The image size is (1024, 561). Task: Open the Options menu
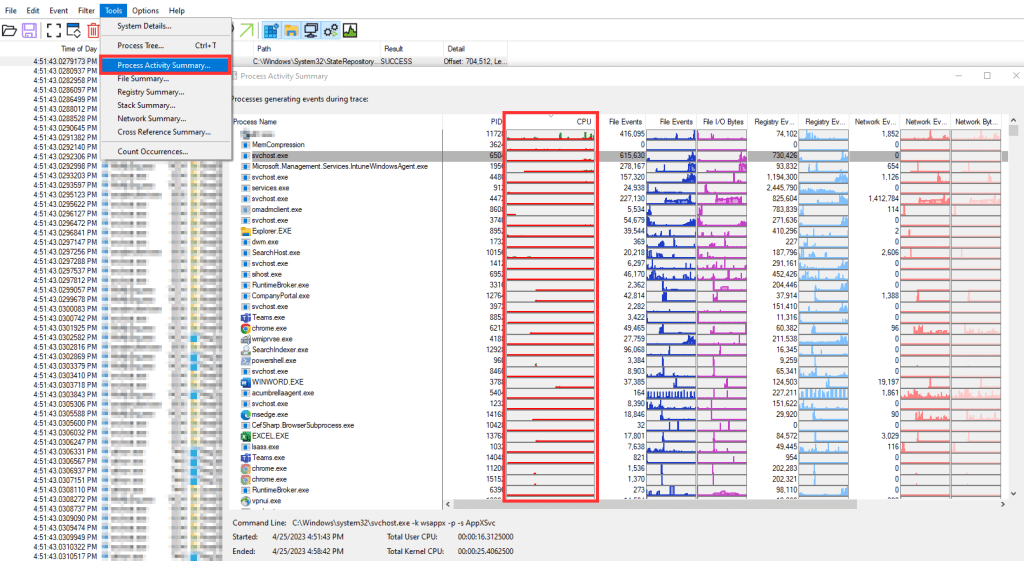145,10
